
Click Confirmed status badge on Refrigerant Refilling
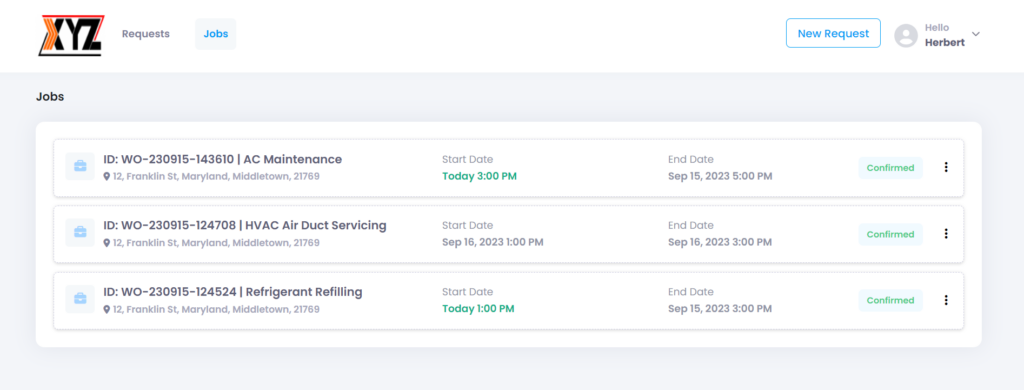[x=890, y=301]
